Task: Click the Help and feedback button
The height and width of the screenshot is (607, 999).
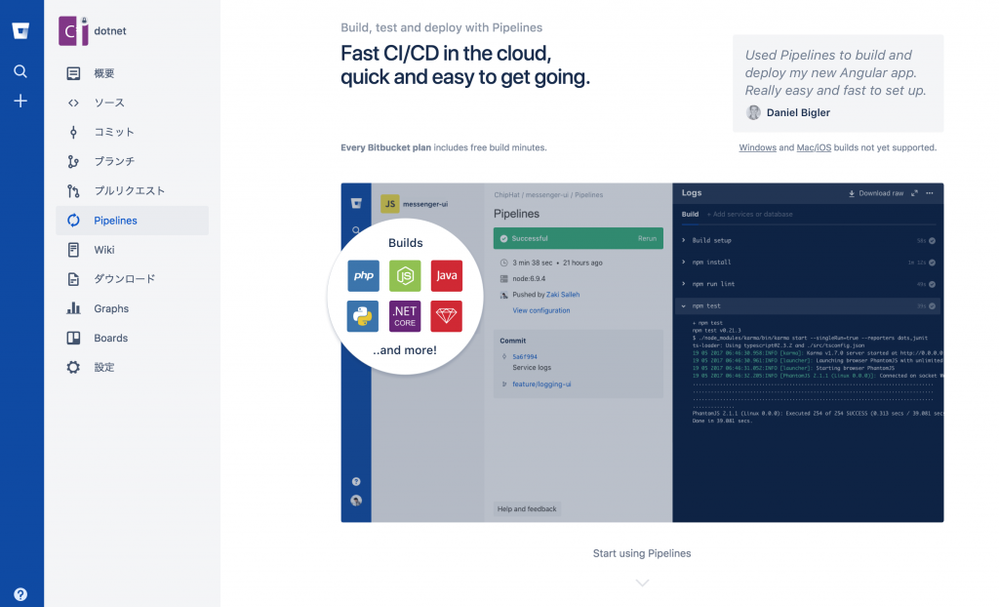Action: tap(526, 509)
